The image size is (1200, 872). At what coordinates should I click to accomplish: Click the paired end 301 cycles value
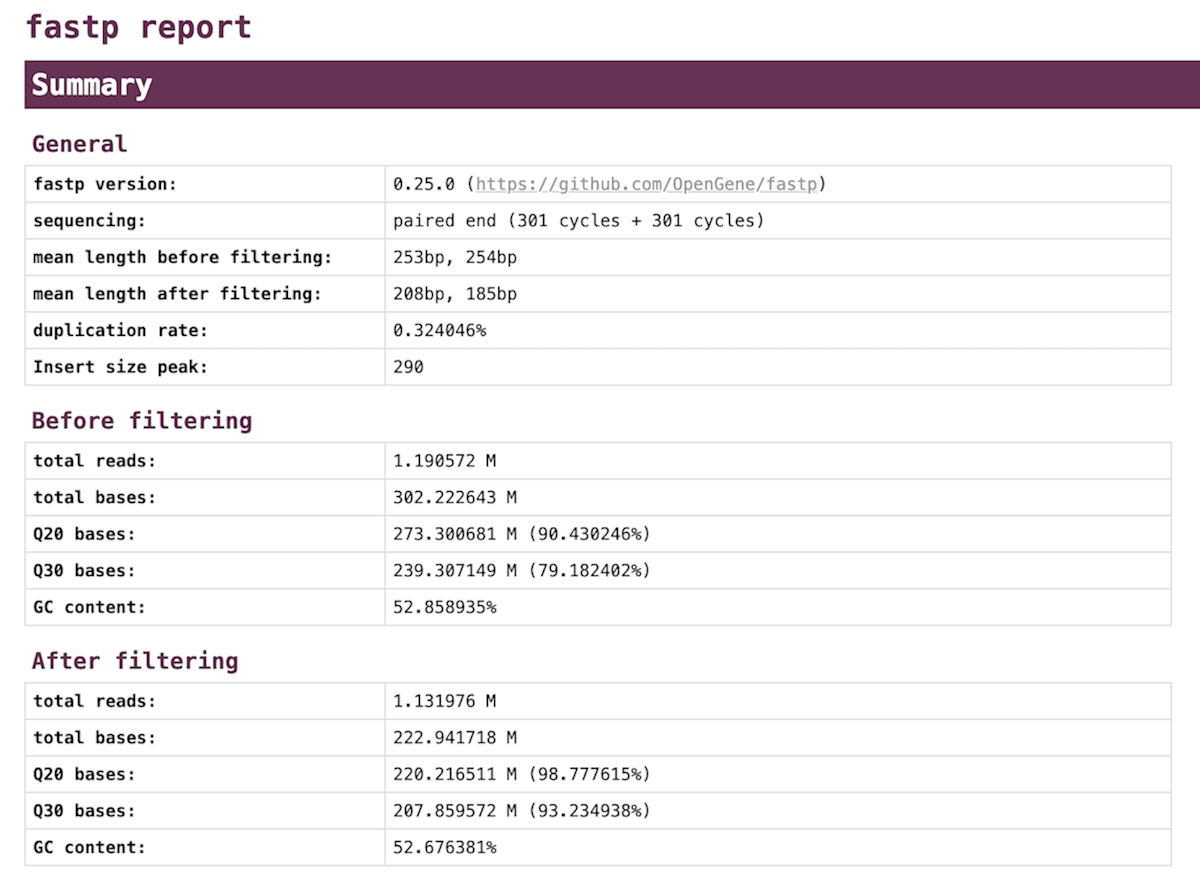coord(579,220)
